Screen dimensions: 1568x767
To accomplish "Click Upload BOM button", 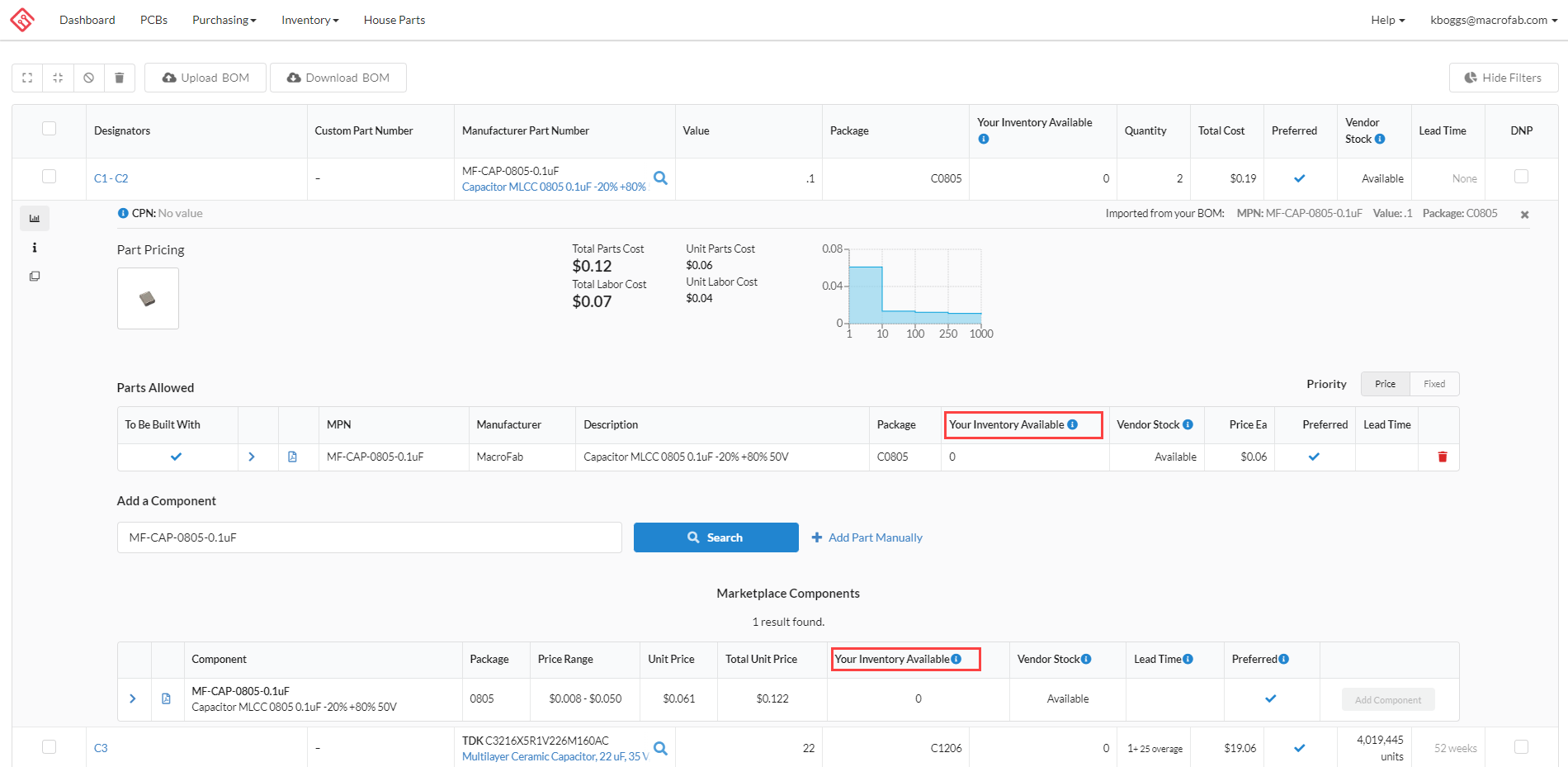I will pos(205,78).
